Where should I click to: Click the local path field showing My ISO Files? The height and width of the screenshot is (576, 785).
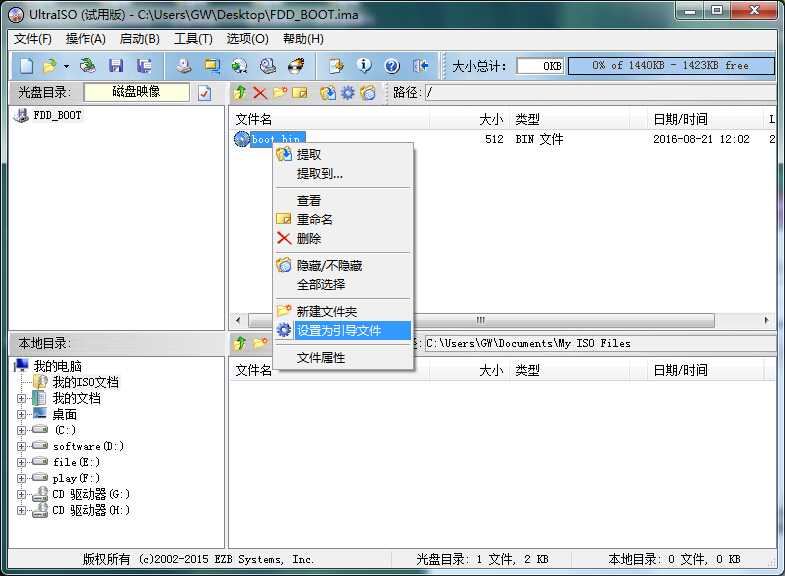[x=600, y=344]
